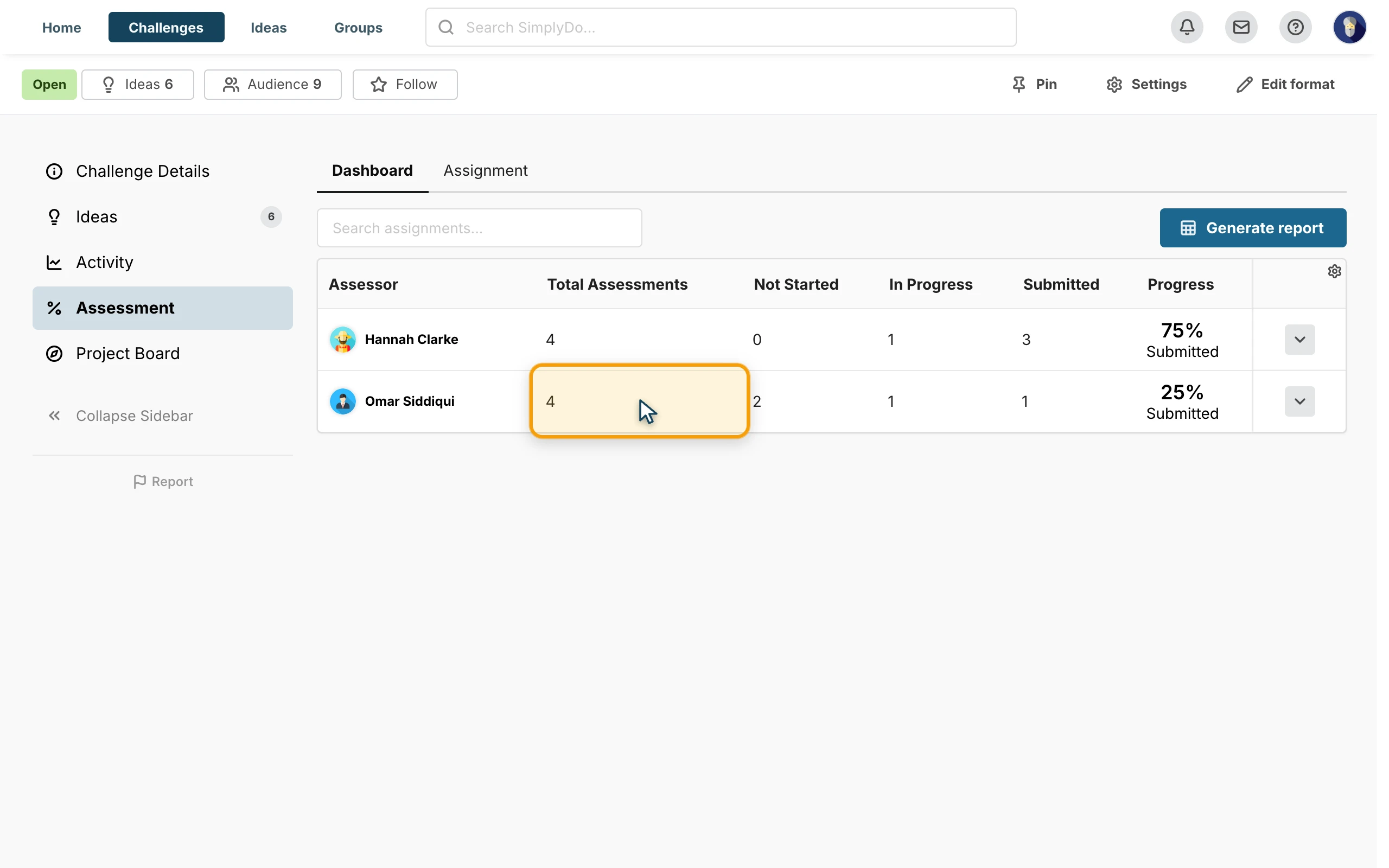Click the Hannah Clarke name
This screenshot has height=868, width=1389.
[411, 339]
